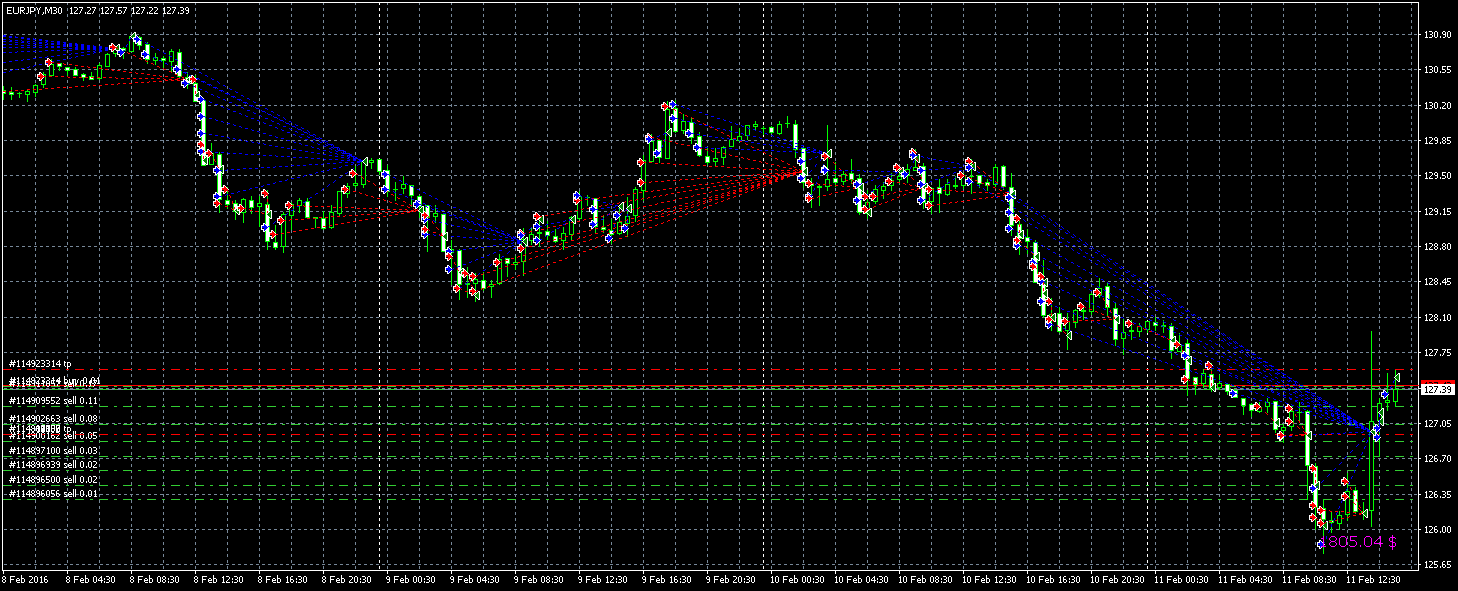Select order #114896500 sell 0.02

(53, 480)
